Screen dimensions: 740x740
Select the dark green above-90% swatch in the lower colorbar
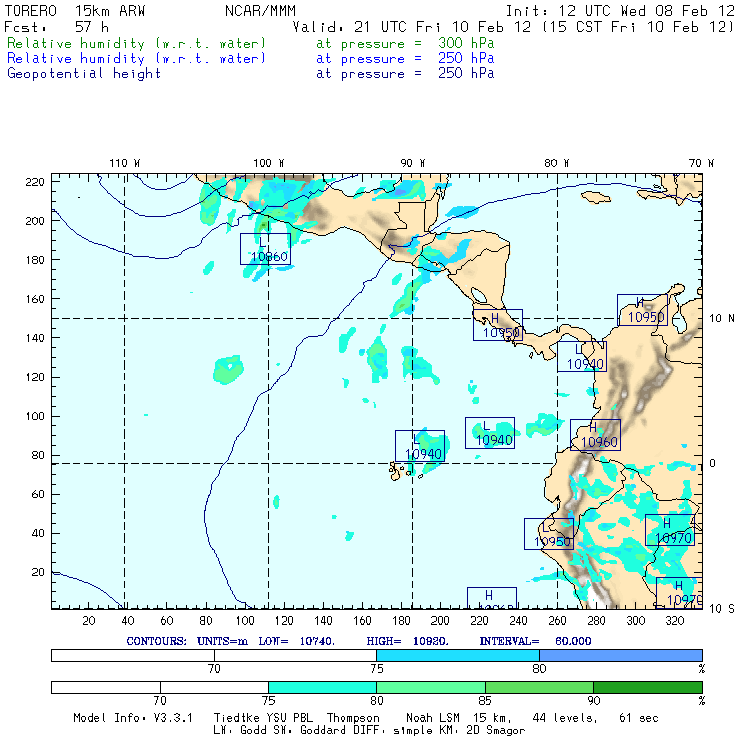(x=648, y=687)
